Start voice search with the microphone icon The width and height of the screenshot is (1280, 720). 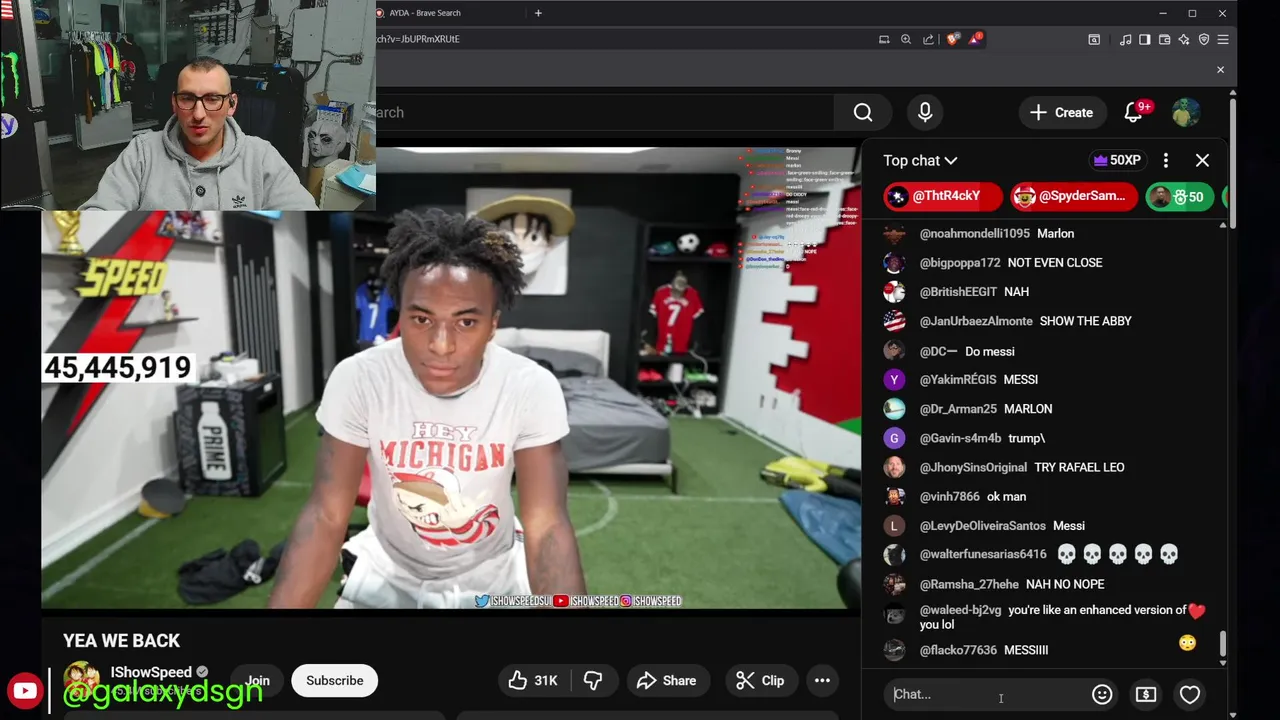click(925, 113)
